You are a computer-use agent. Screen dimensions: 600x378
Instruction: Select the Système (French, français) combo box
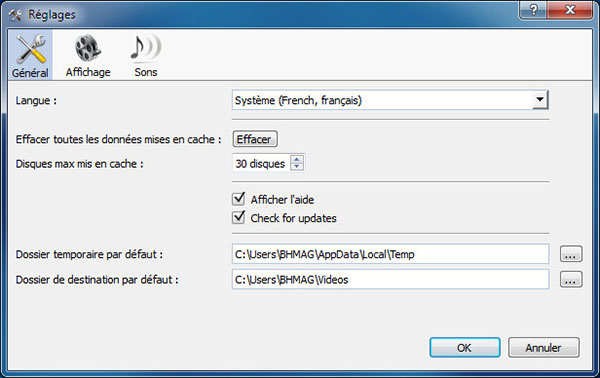tap(390, 100)
